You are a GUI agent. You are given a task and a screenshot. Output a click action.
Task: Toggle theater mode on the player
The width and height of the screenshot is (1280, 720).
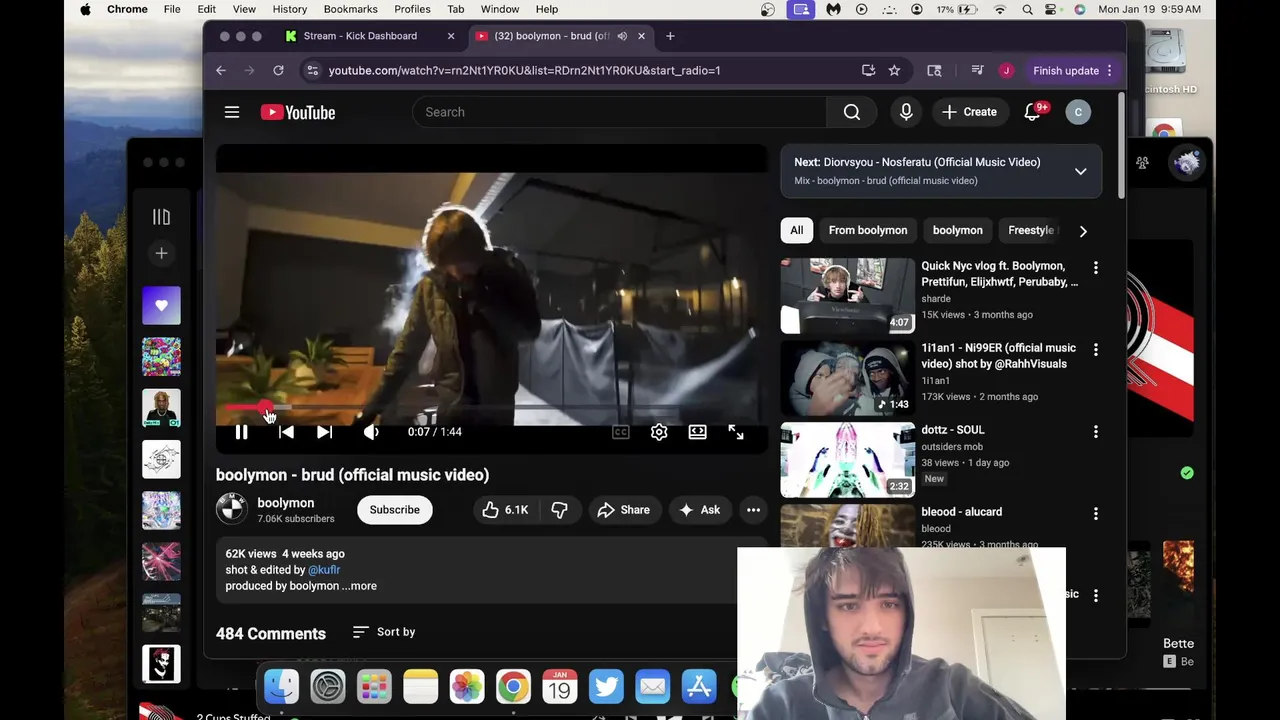tap(697, 432)
